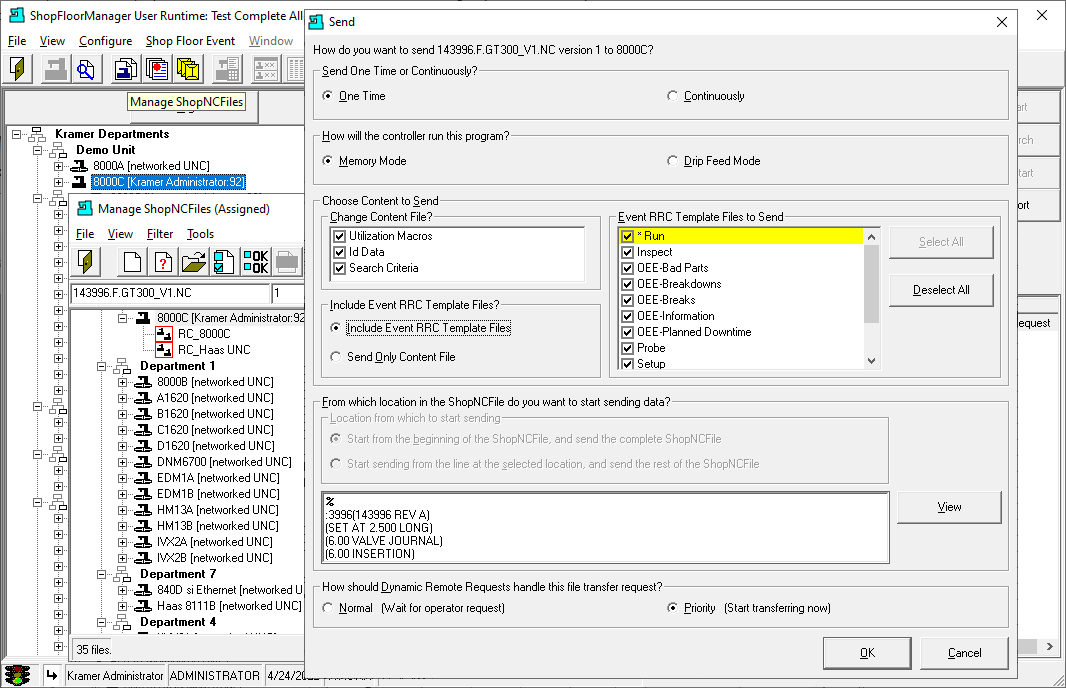Cancel the Send dialog
The image size is (1066, 688).
(x=964, y=653)
